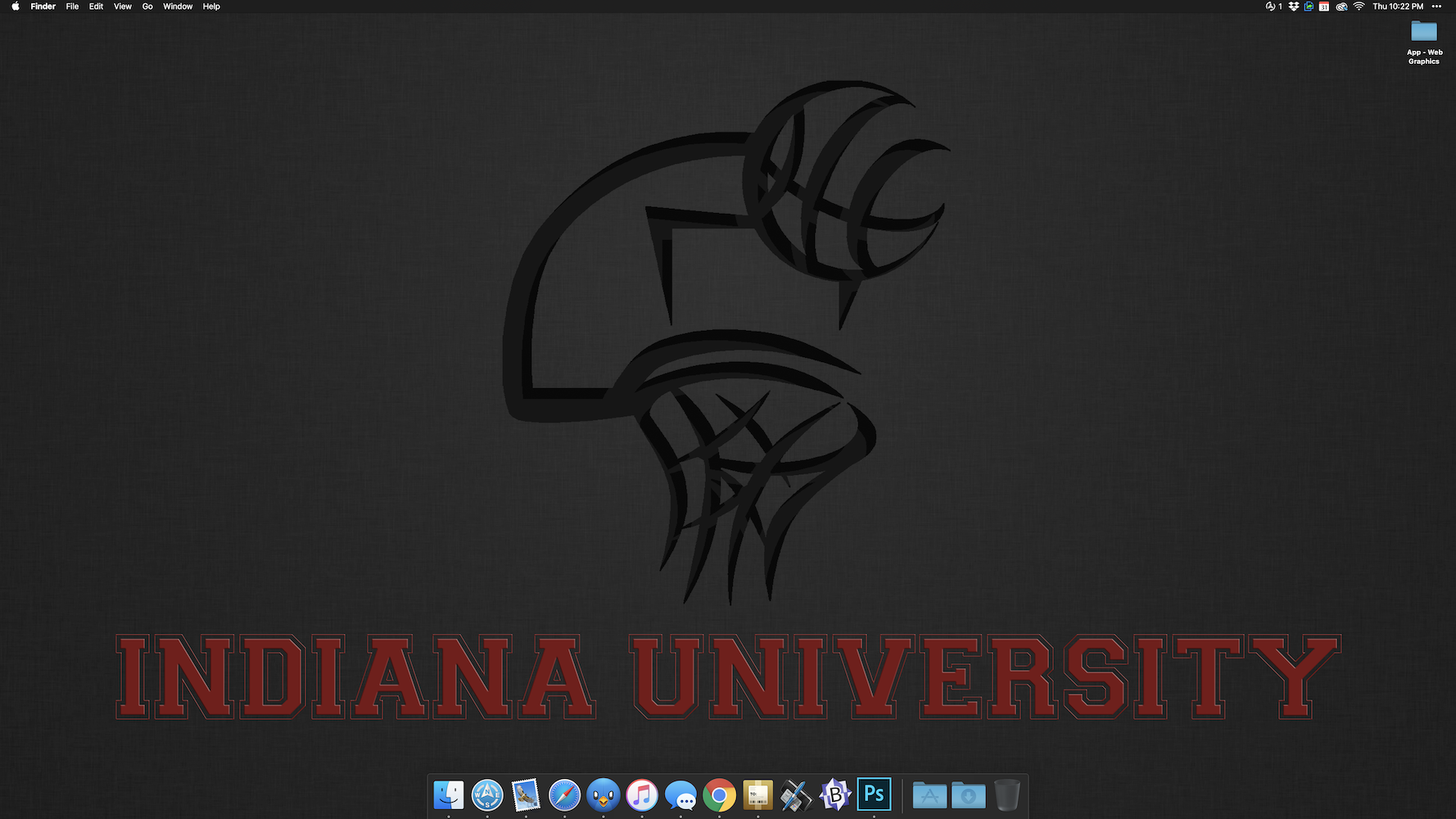
Task: Open the Edit menu
Action: pyautogui.click(x=96, y=7)
